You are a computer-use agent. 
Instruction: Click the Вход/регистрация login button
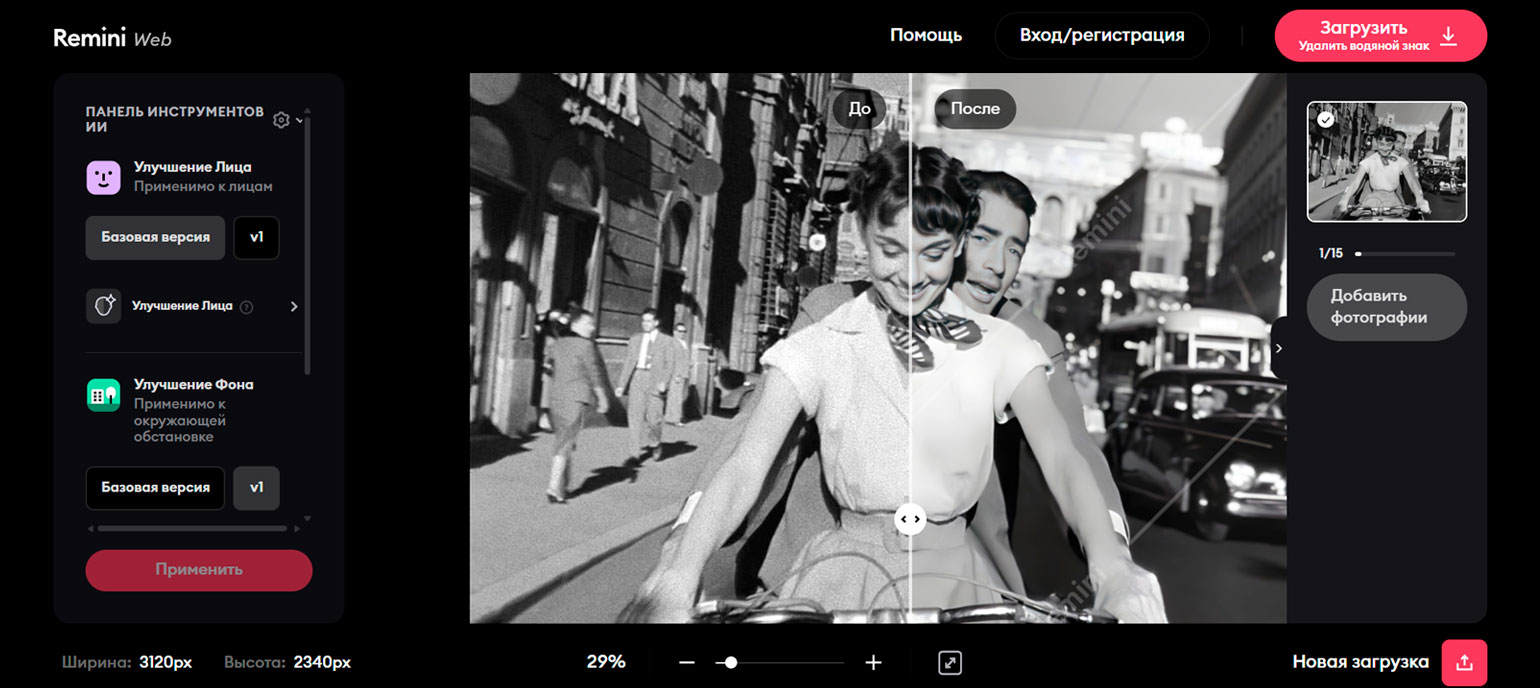coord(1102,35)
